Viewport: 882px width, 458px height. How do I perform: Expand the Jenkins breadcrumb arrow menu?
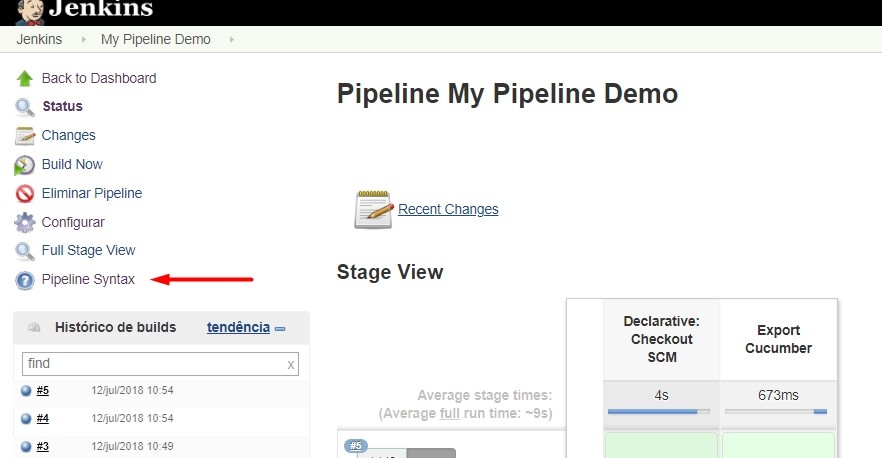[x=84, y=39]
